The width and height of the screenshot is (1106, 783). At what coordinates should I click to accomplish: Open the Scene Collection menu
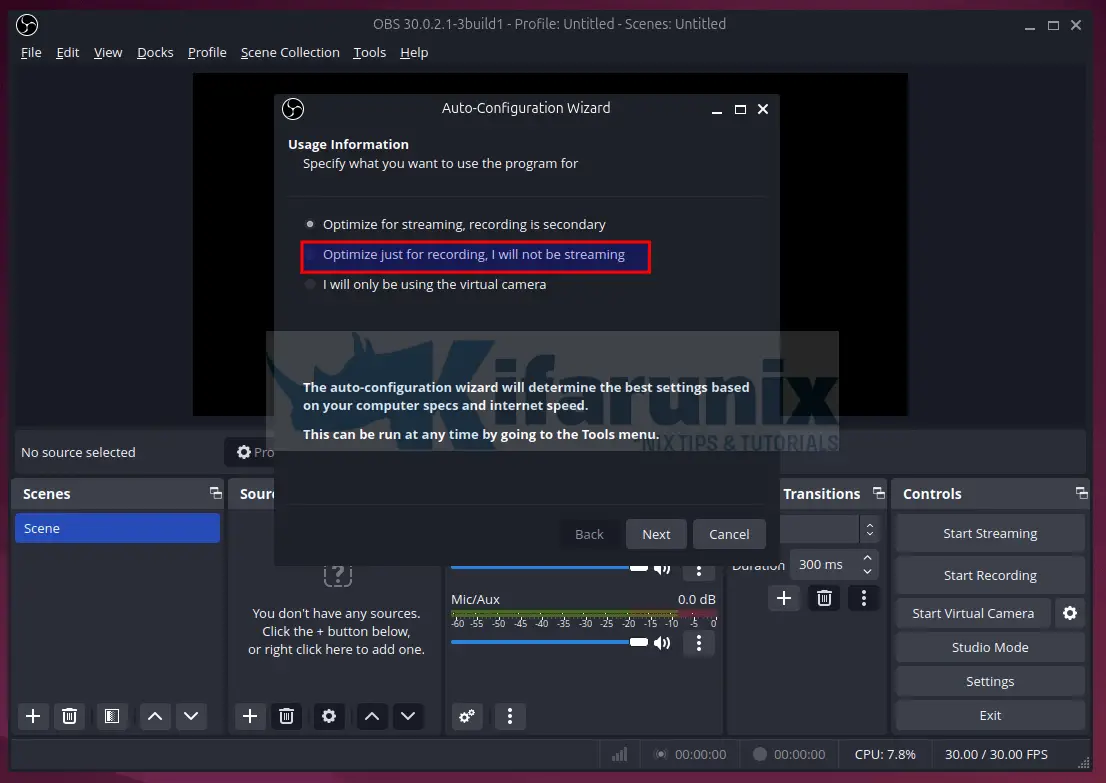pos(290,53)
